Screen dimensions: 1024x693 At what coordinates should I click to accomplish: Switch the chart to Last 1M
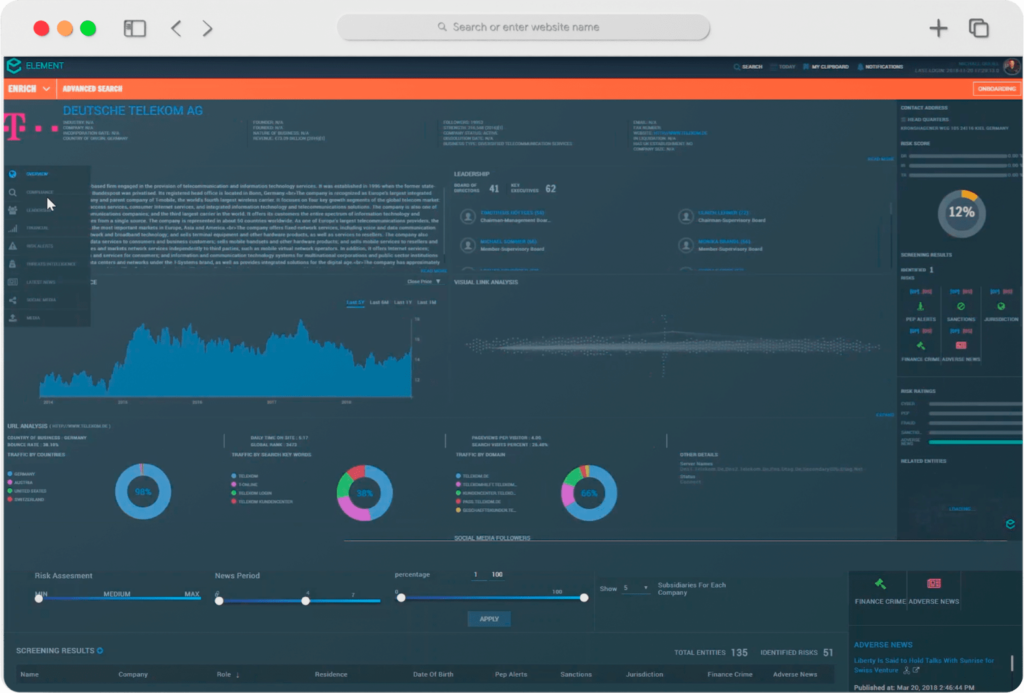click(x=426, y=302)
